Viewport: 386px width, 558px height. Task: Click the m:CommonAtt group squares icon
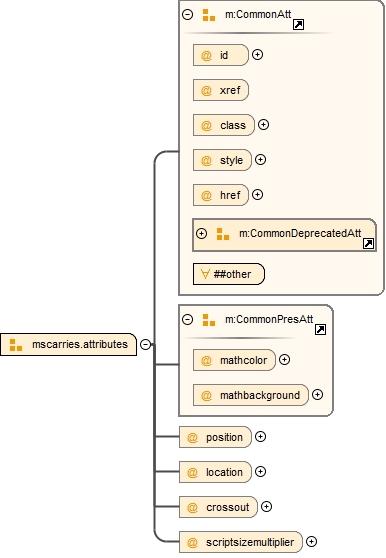pos(209,15)
